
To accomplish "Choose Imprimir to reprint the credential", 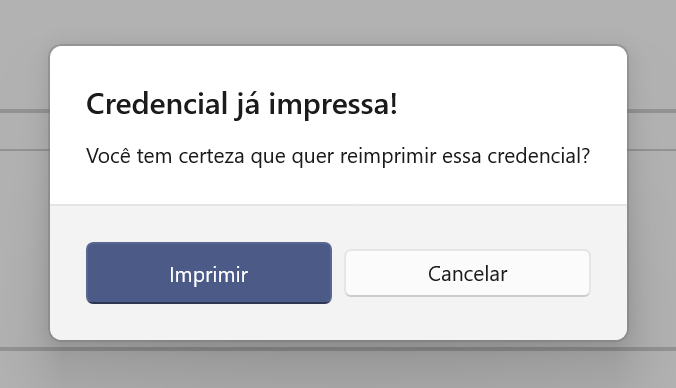I will point(209,273).
